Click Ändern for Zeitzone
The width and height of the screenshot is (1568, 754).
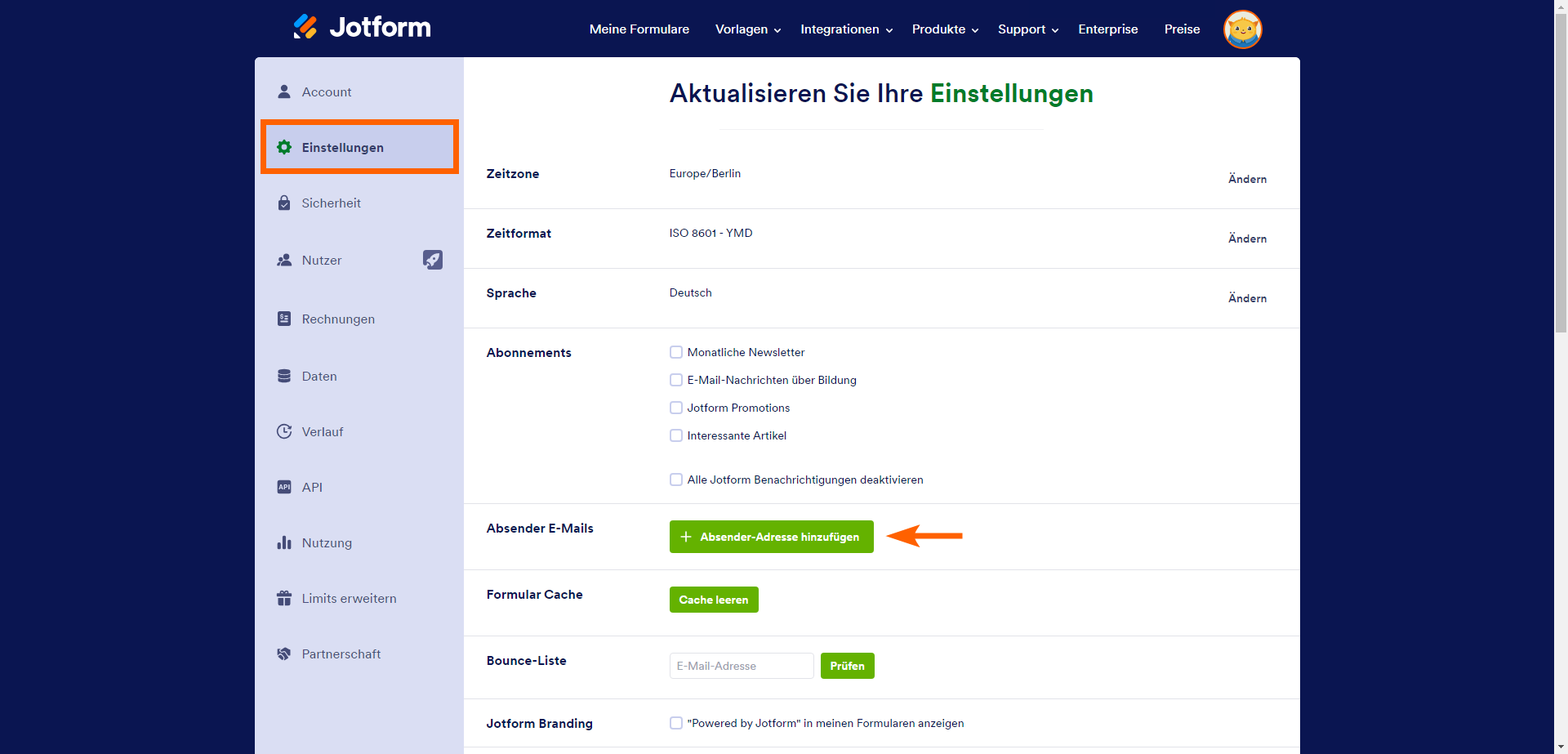point(1248,179)
